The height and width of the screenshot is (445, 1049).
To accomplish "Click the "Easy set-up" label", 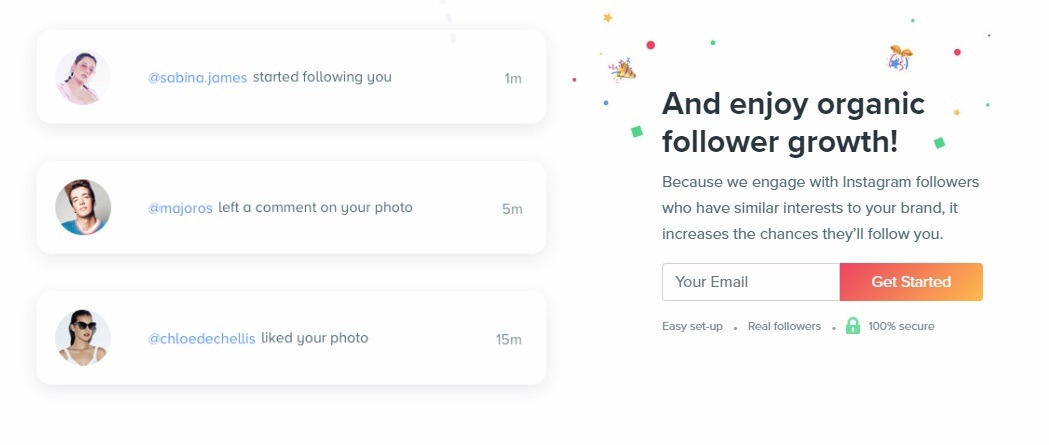I will [x=692, y=326].
